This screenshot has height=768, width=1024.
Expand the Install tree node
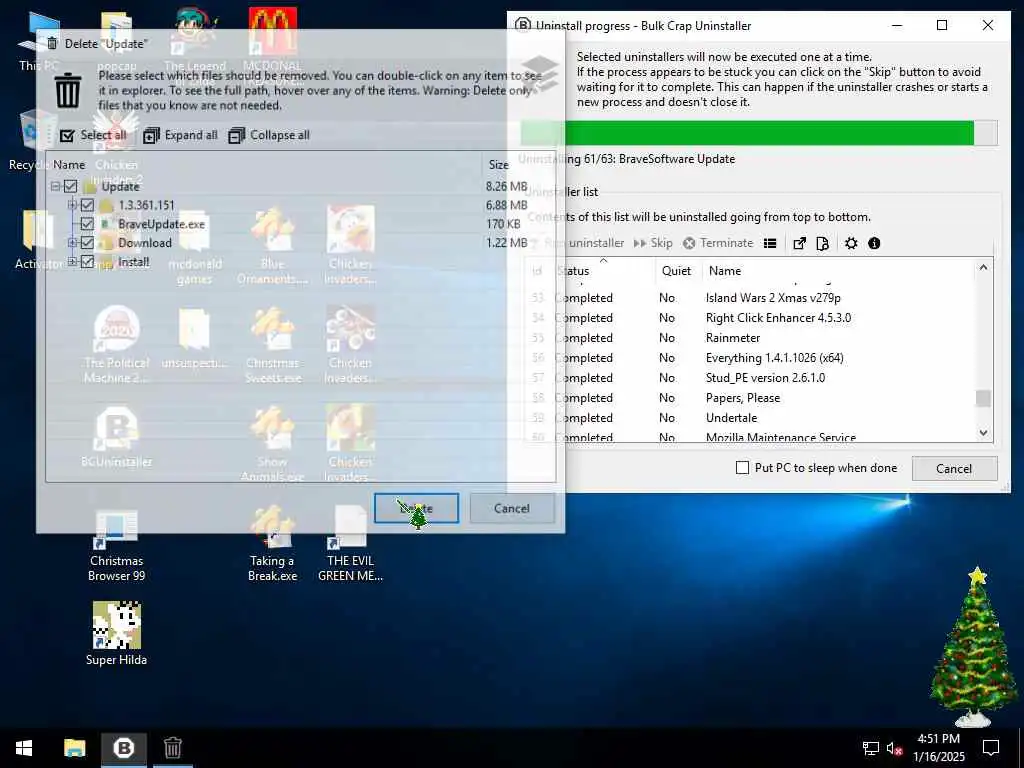click(72, 262)
